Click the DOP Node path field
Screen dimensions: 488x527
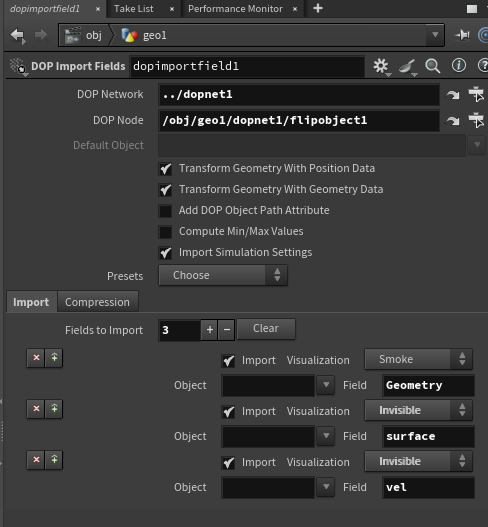pyautogui.click(x=299, y=121)
